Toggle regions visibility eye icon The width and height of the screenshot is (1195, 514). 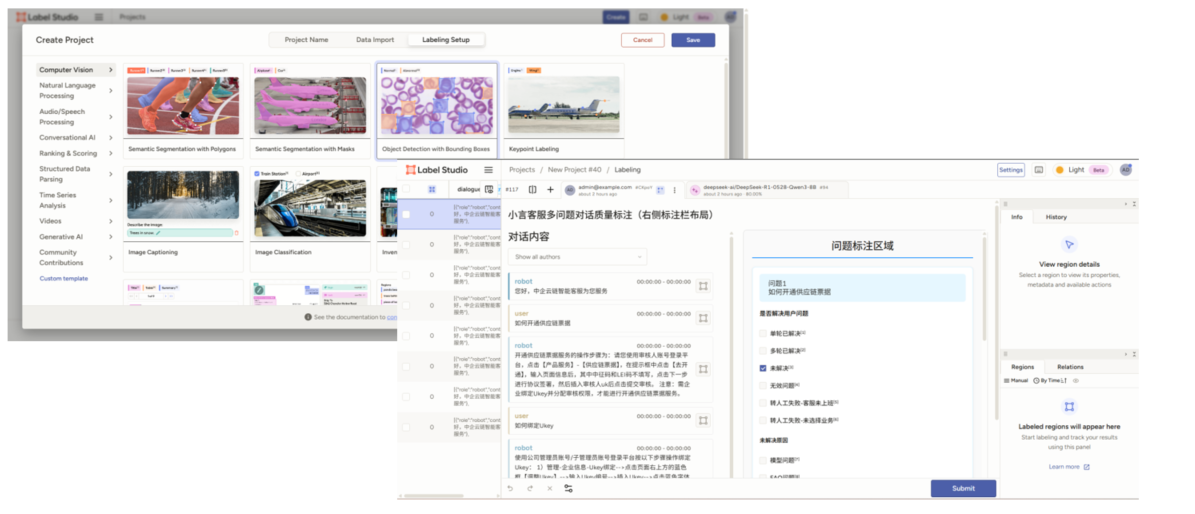click(1076, 380)
